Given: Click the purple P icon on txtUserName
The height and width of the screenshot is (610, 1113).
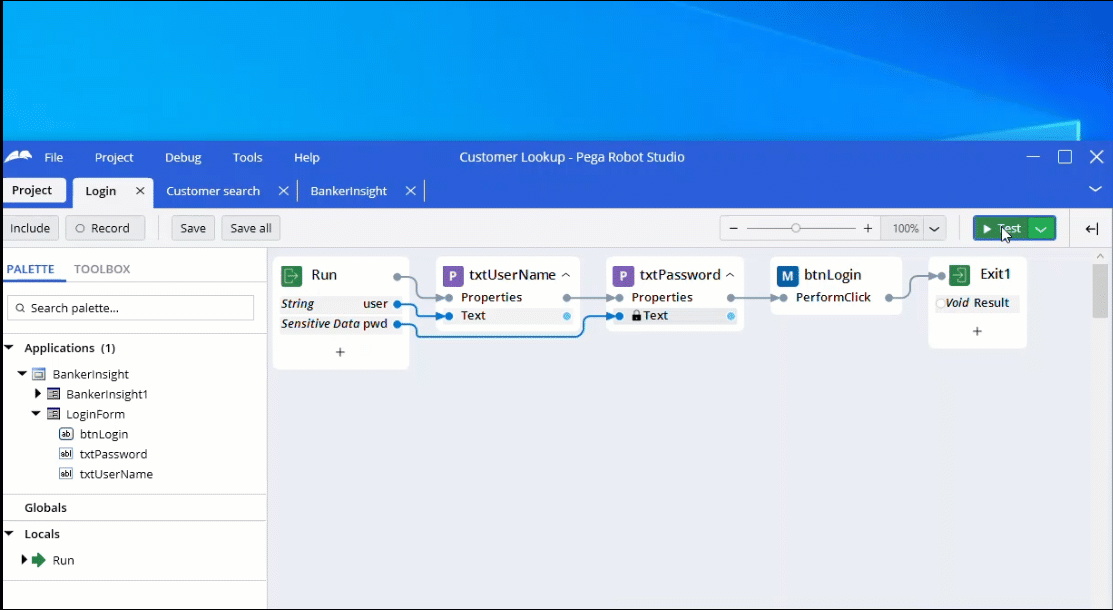Looking at the screenshot, I should coord(453,276).
